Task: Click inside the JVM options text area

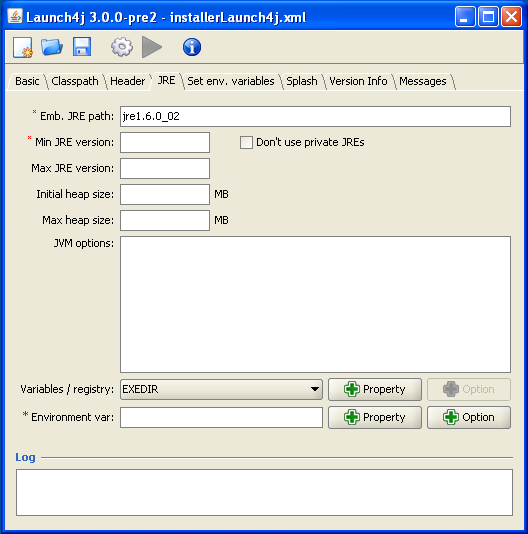Action: coord(315,304)
